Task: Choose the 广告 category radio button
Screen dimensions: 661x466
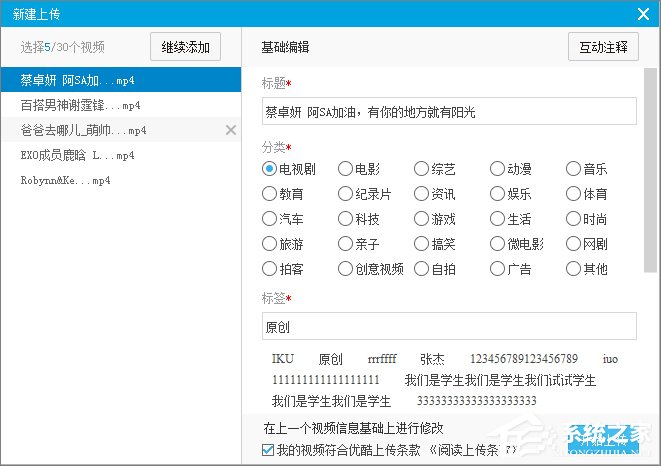Action: pyautogui.click(x=497, y=269)
